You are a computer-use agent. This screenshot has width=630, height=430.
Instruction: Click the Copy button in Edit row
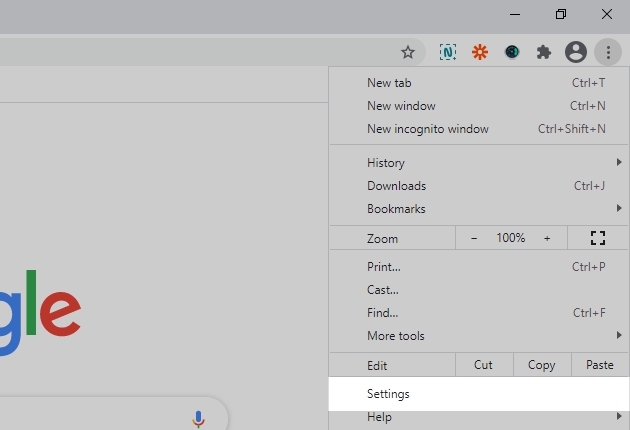[x=541, y=365]
